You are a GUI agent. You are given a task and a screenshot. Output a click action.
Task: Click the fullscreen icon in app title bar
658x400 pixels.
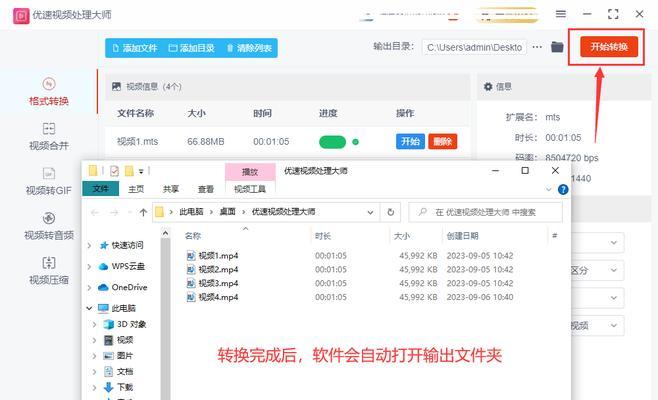click(613, 14)
